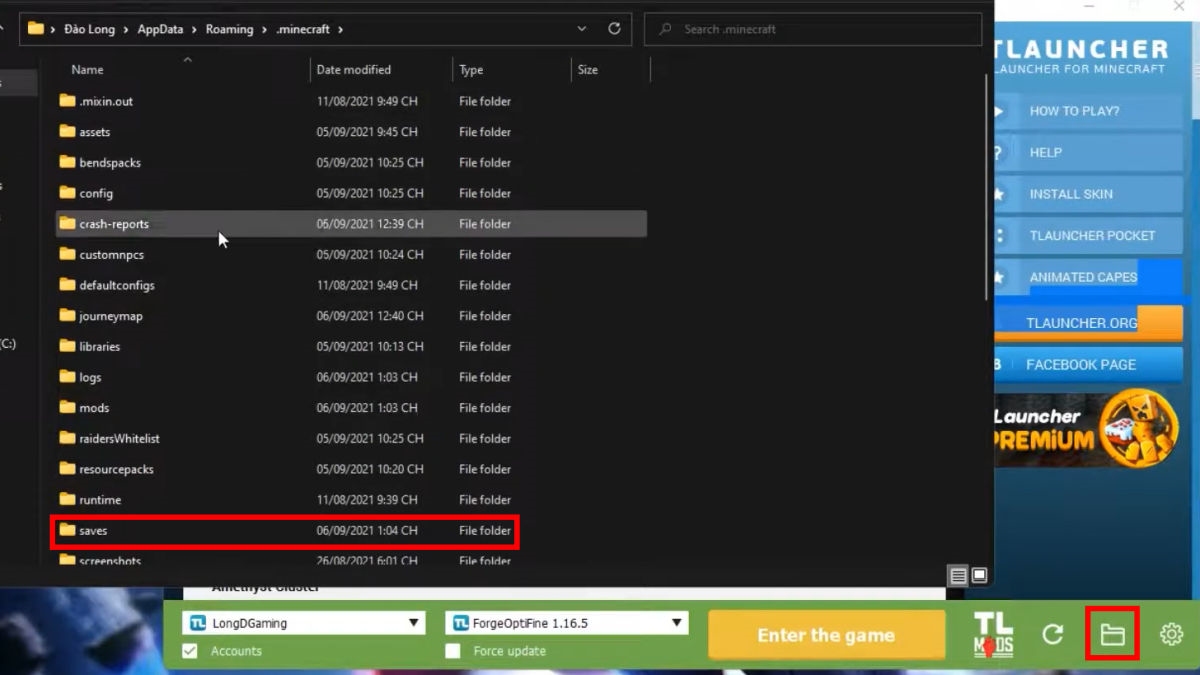Select Roaming in the breadcrumb path
This screenshot has height=675, width=1200.
pyautogui.click(x=229, y=29)
